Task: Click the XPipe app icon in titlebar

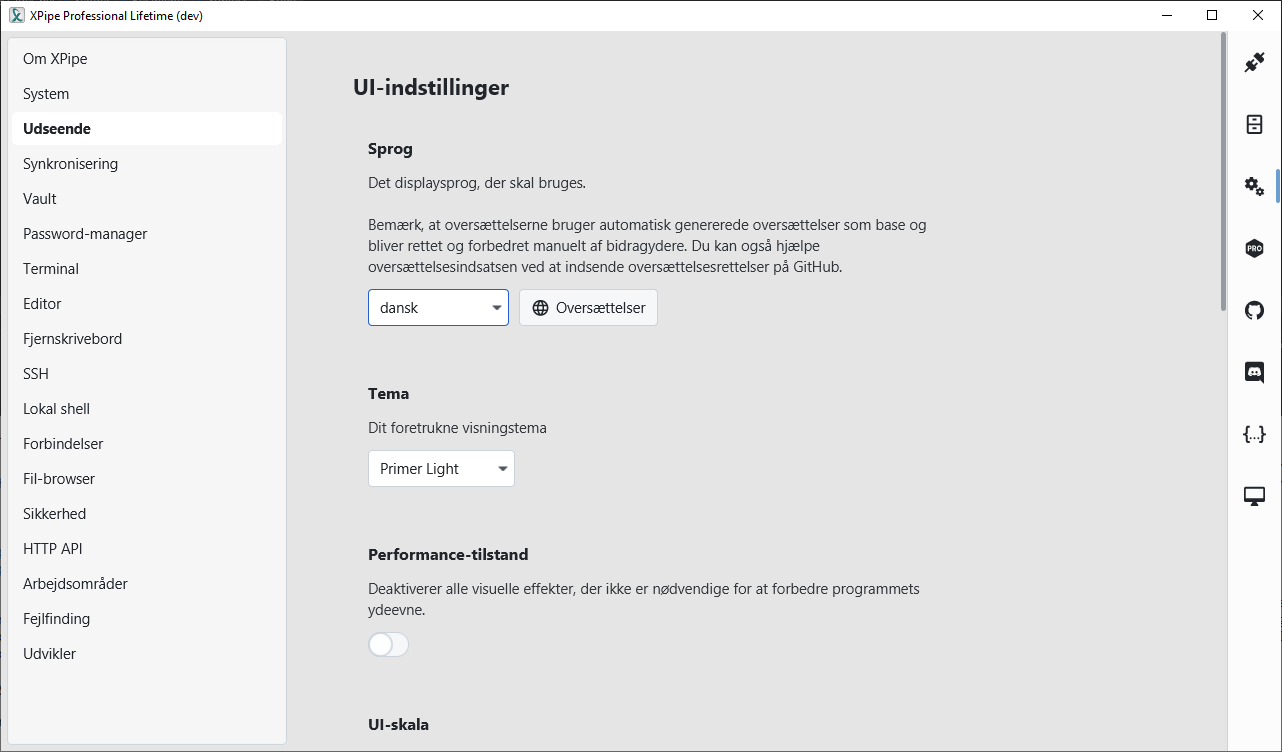Action: coord(17,15)
